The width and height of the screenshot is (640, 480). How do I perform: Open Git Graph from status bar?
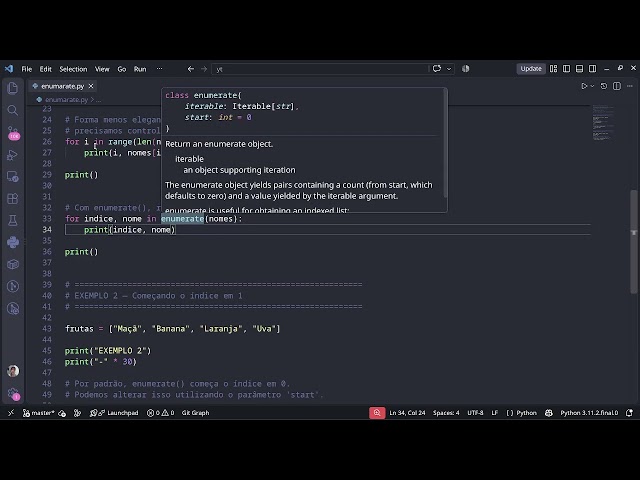195,413
